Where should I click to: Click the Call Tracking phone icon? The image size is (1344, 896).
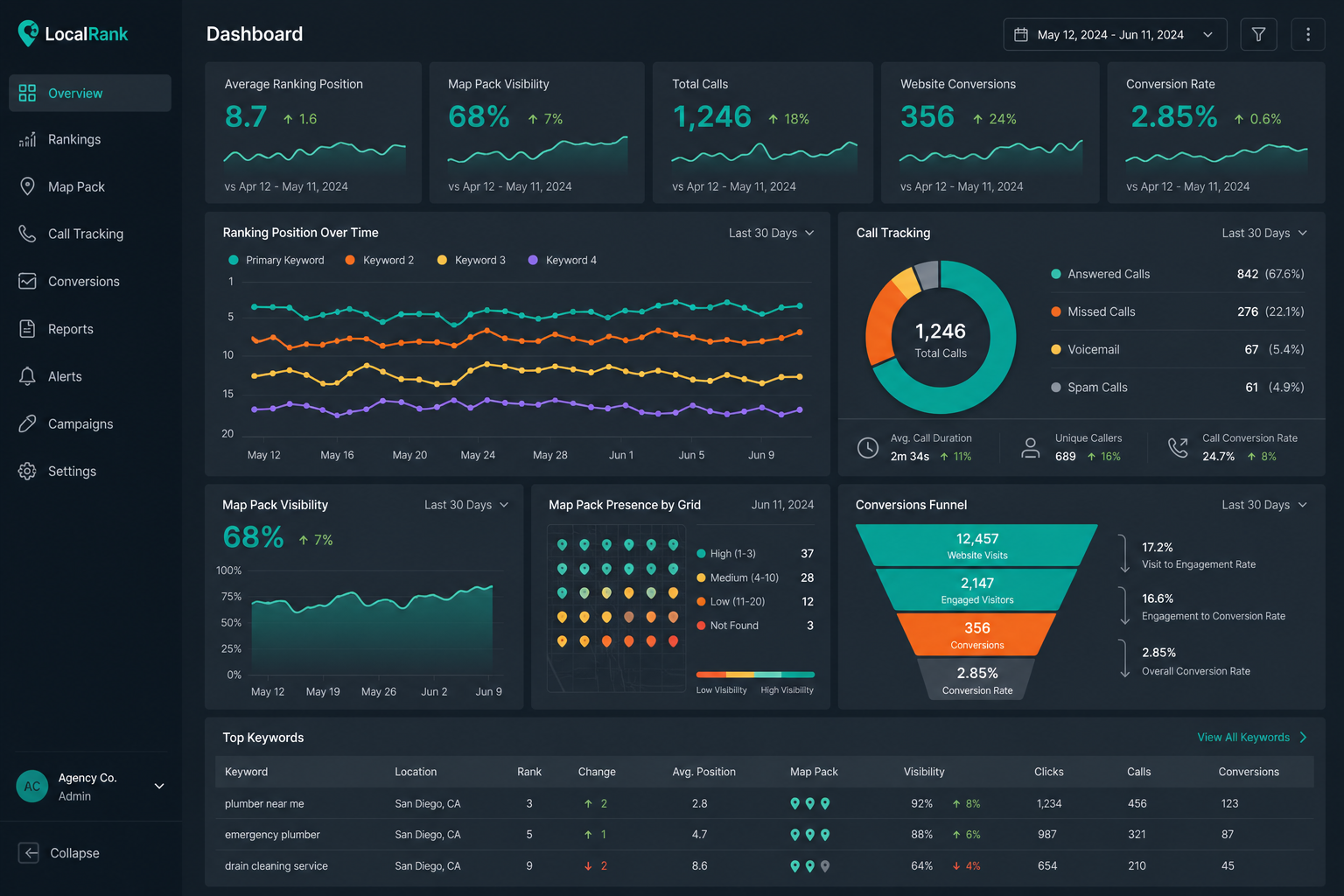tap(27, 234)
